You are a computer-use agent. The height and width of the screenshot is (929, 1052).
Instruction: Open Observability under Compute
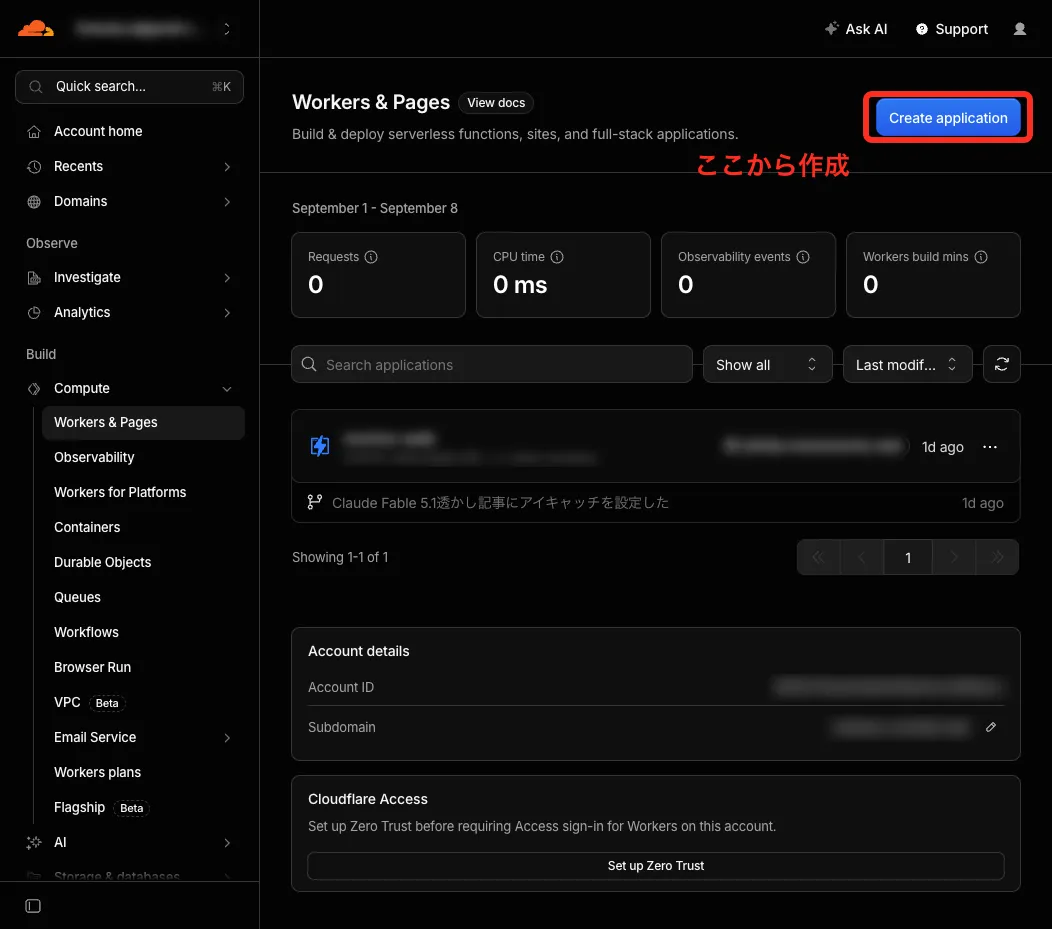coord(94,457)
